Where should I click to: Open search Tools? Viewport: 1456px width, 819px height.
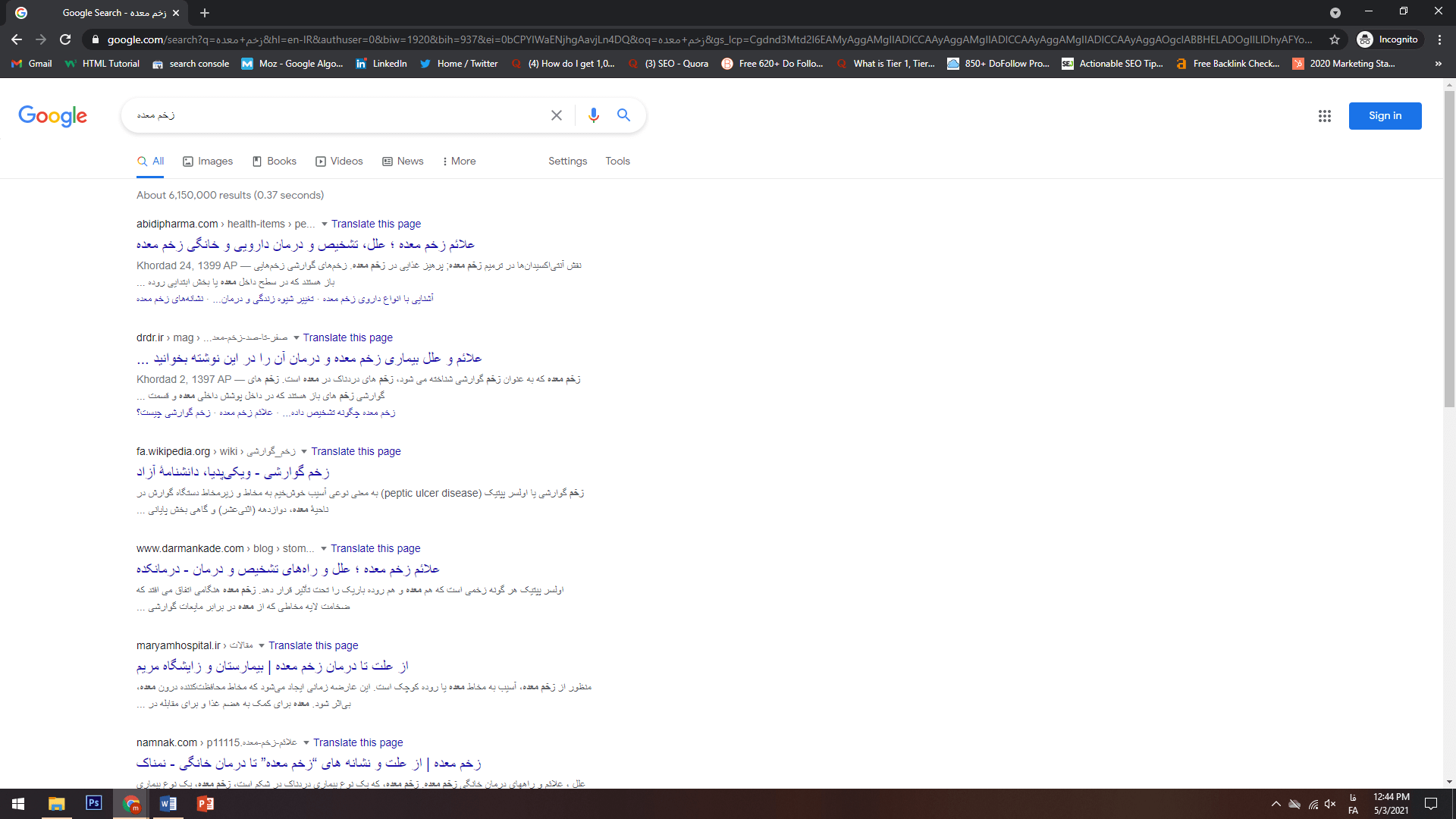coord(617,162)
